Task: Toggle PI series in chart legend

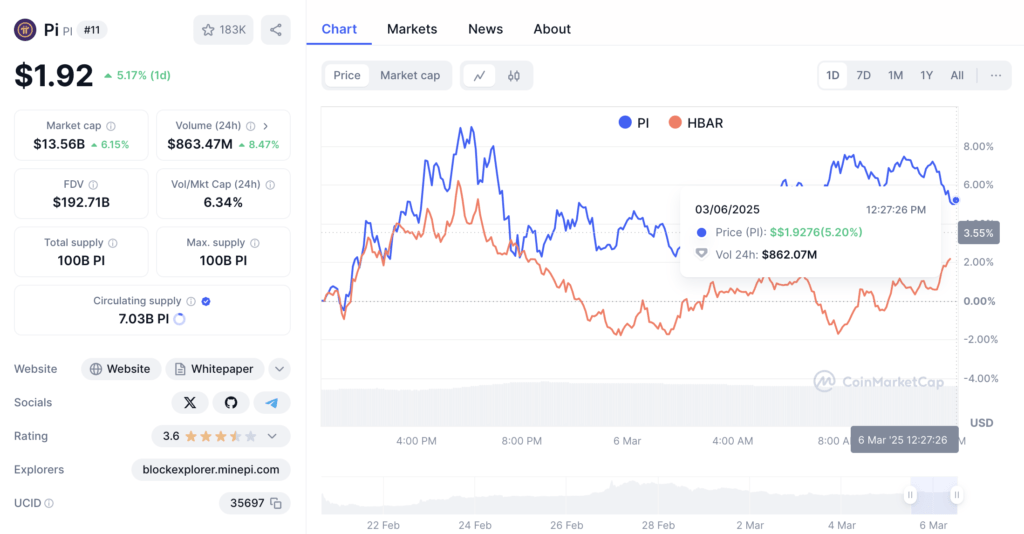Action: [633, 123]
